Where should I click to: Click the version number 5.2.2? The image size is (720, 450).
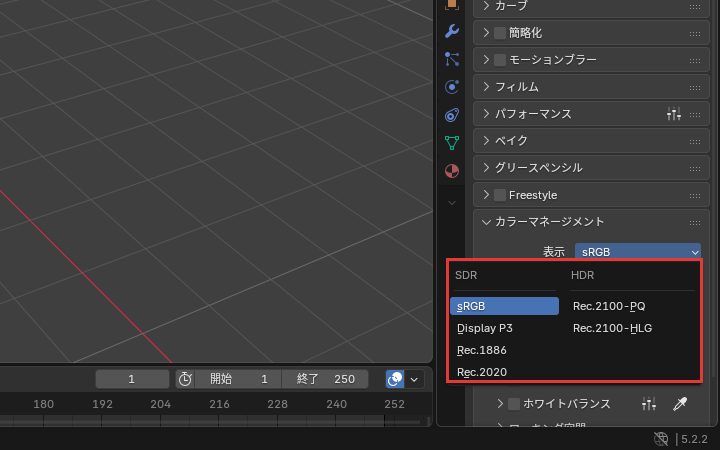click(694, 439)
